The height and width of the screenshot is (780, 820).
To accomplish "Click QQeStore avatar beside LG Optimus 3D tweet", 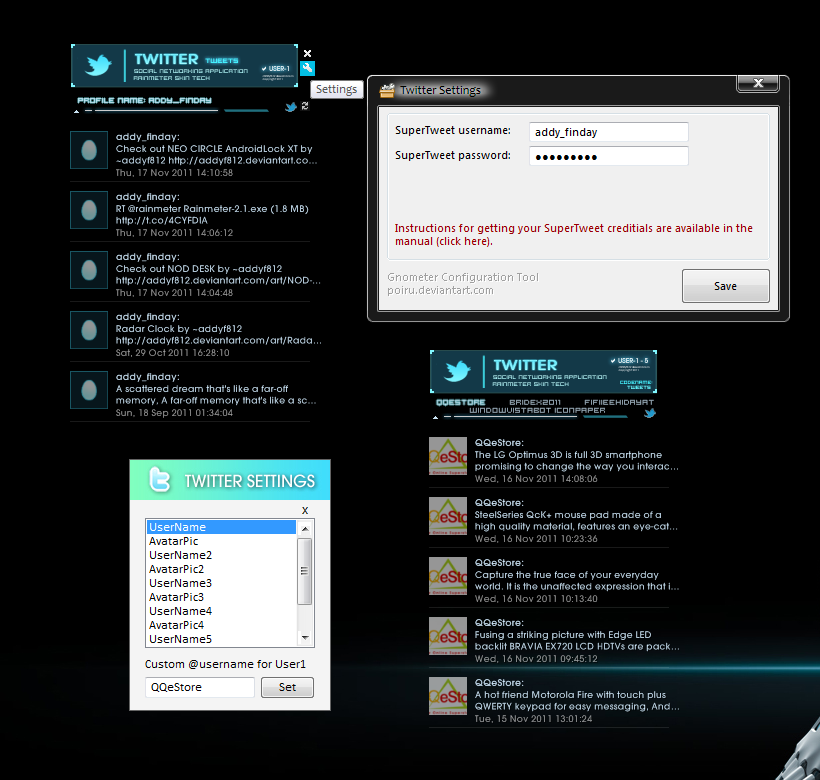I will pos(448,456).
